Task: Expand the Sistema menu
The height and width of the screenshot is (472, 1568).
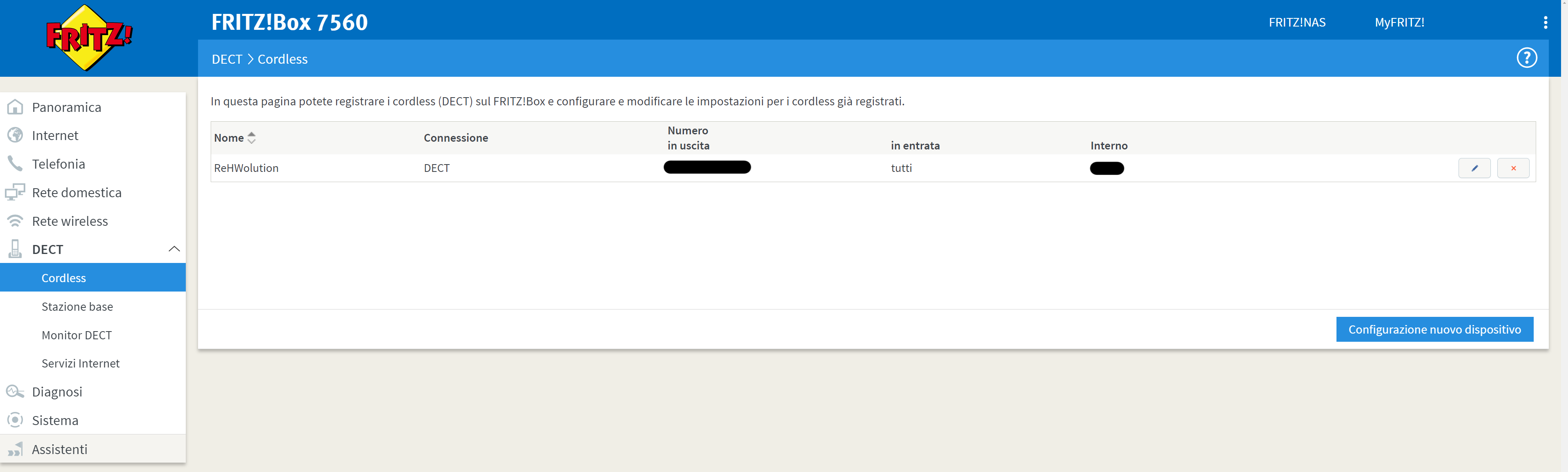Action: (55, 420)
